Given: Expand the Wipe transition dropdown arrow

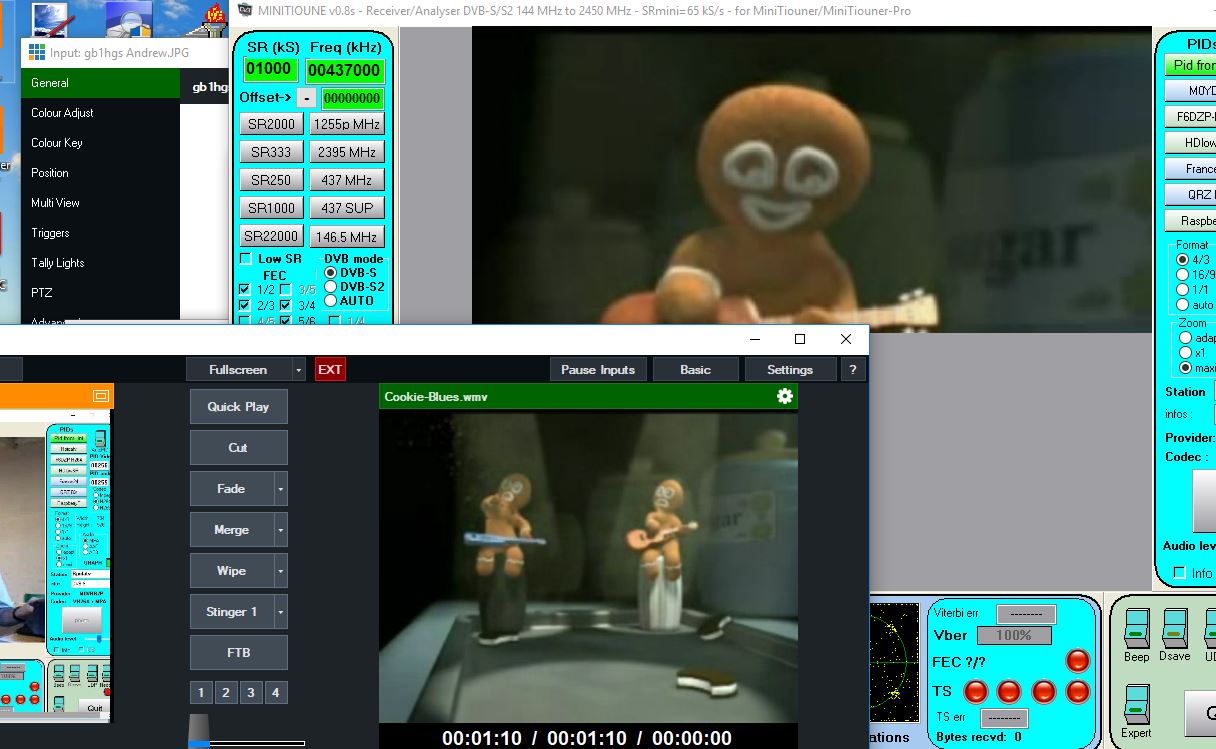Looking at the screenshot, I should pyautogui.click(x=281, y=571).
